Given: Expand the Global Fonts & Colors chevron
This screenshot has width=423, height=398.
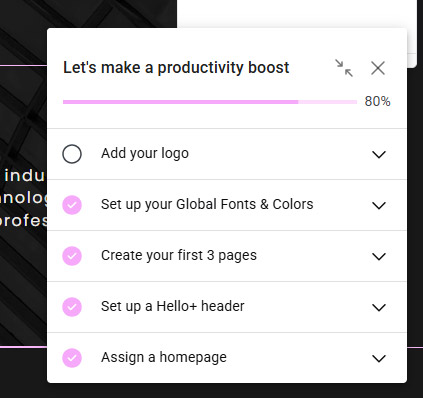Looking at the screenshot, I should 379,205.
